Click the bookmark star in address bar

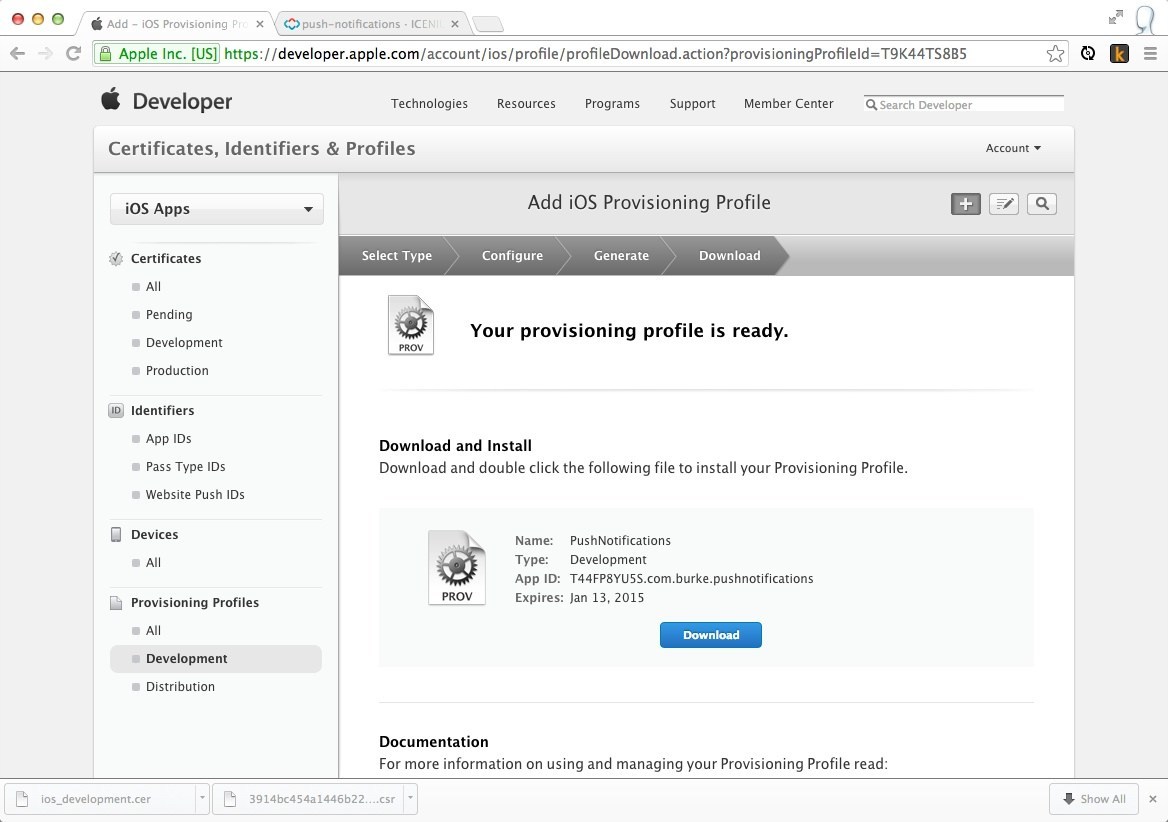(x=1055, y=54)
